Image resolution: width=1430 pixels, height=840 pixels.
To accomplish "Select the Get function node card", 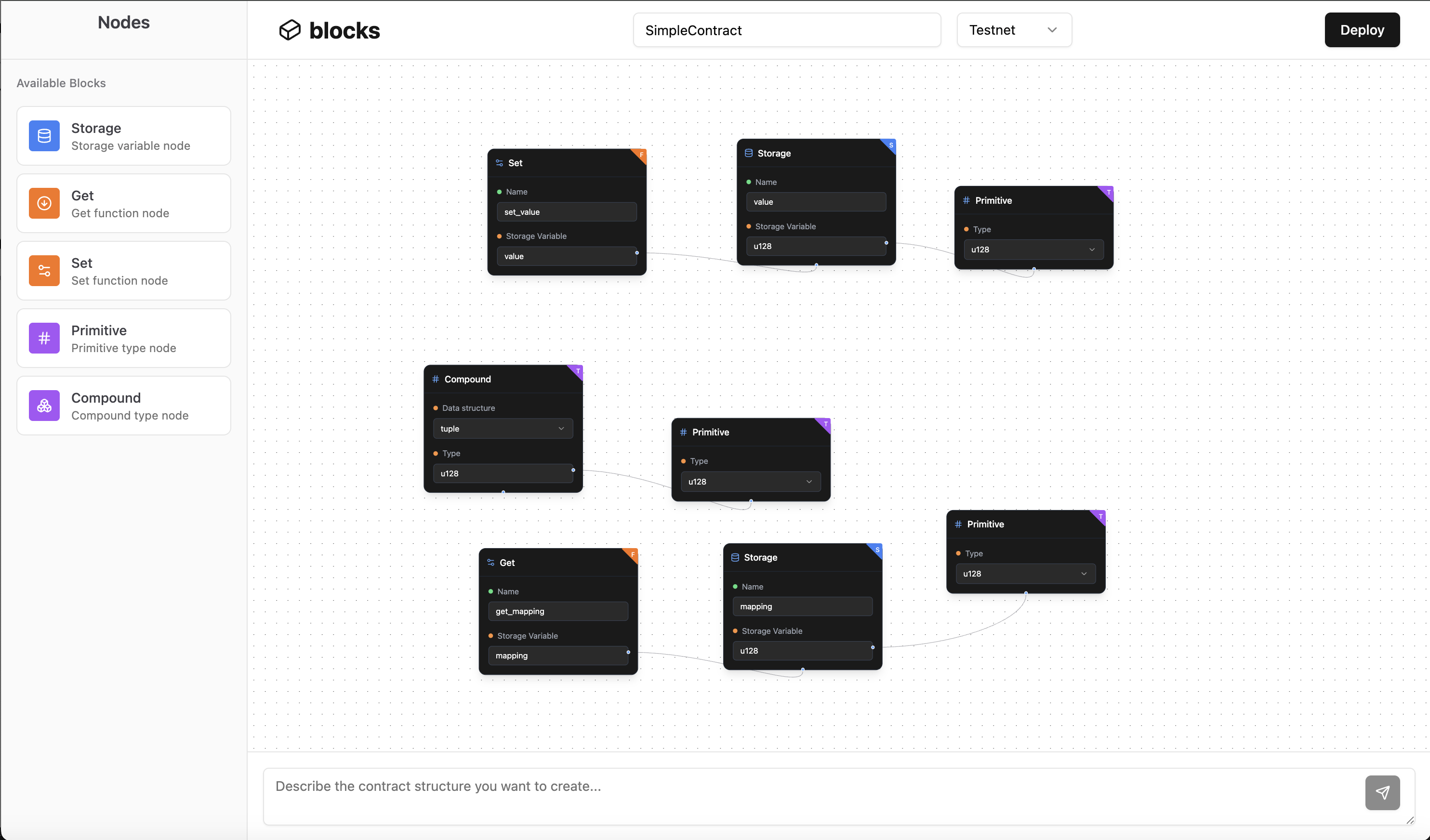I will pyautogui.click(x=124, y=204).
